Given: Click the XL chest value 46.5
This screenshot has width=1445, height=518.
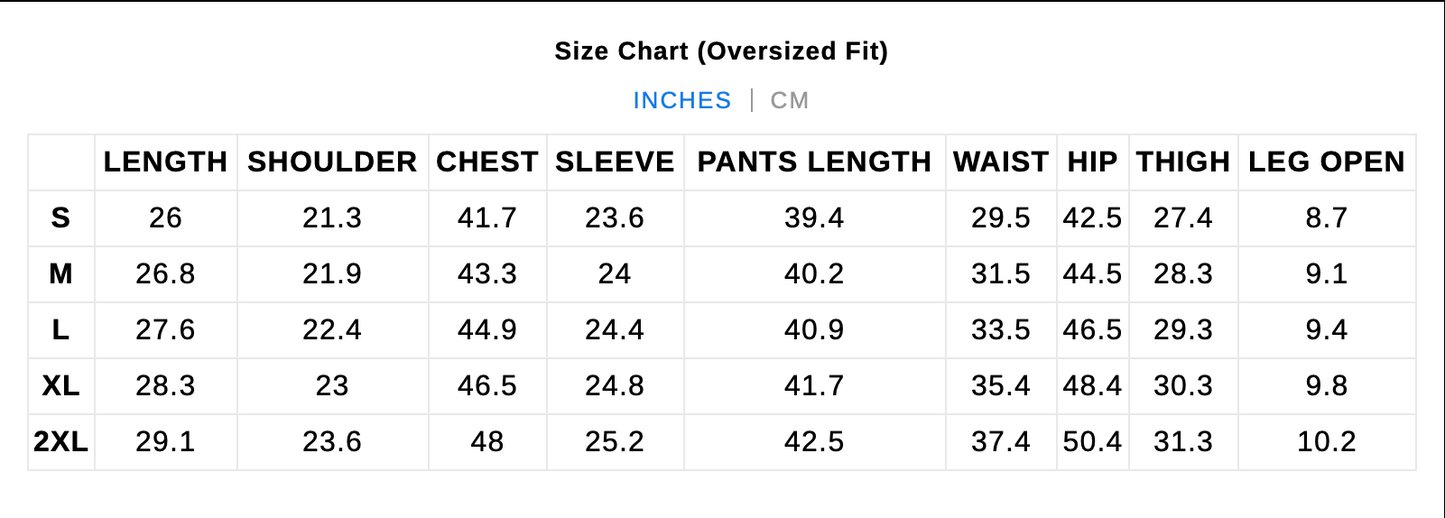Looking at the screenshot, I should click(487, 386).
